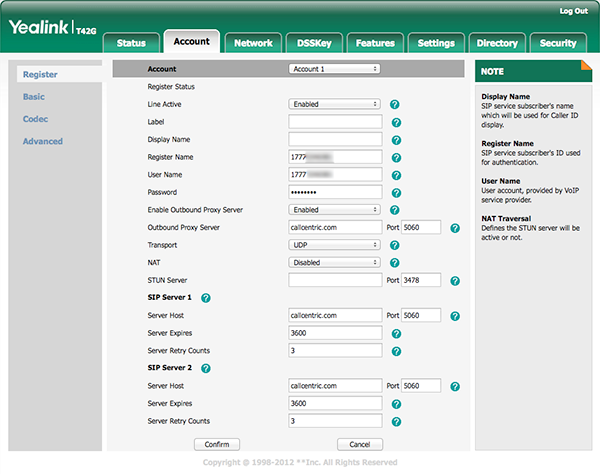Click help icon next to SIP Server 1 heading
The width and height of the screenshot is (600, 474).
pyautogui.click(x=206, y=298)
